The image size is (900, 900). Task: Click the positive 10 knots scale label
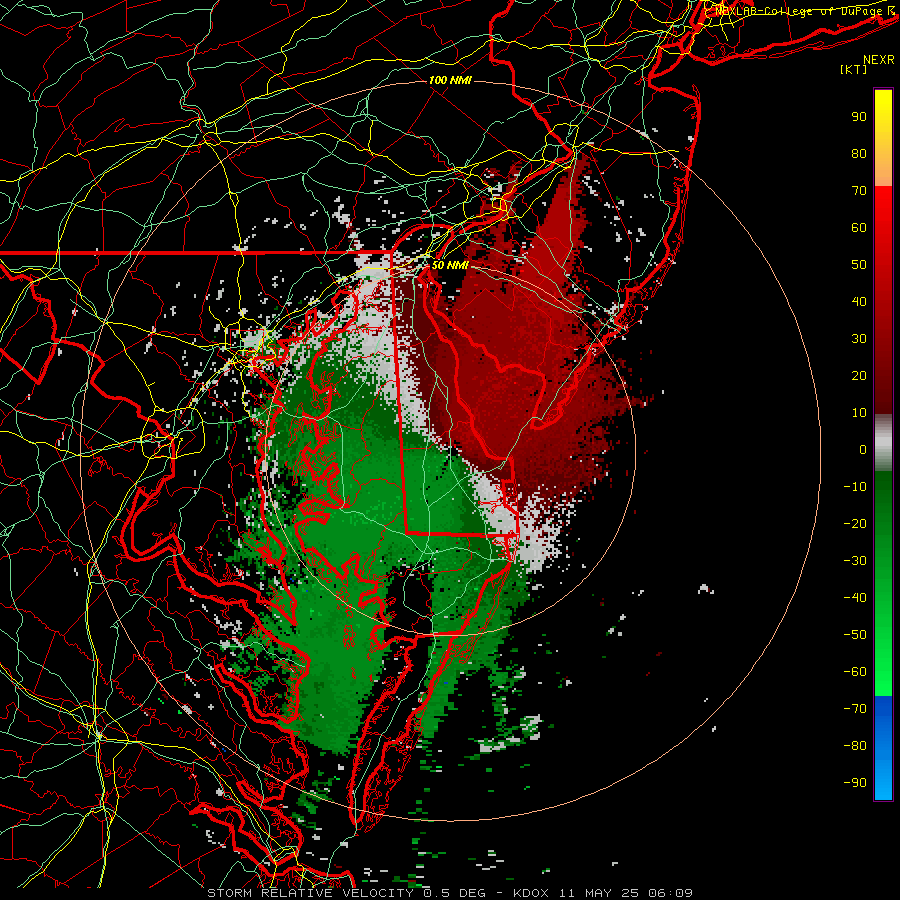[859, 413]
